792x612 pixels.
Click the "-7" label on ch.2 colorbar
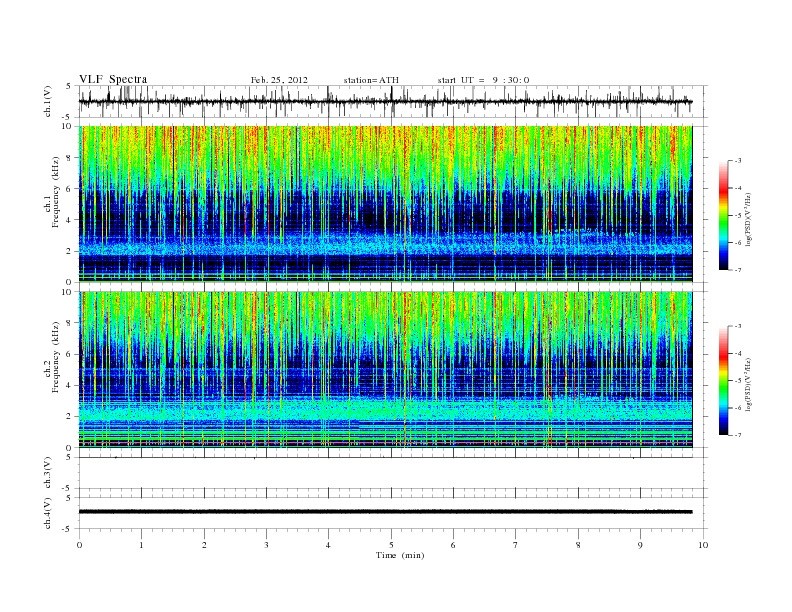tap(738, 435)
